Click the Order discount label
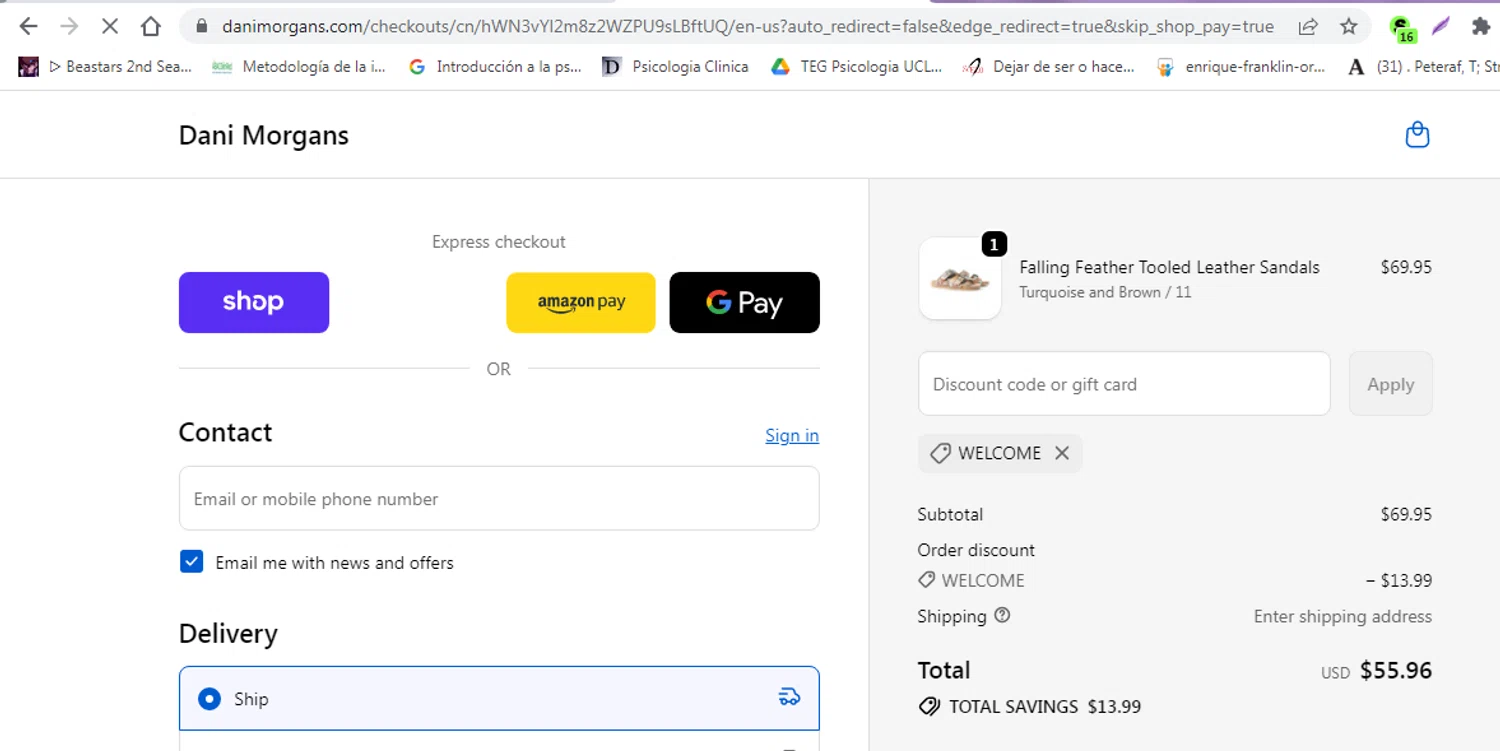Viewport: 1500px width, 751px height. (x=976, y=550)
